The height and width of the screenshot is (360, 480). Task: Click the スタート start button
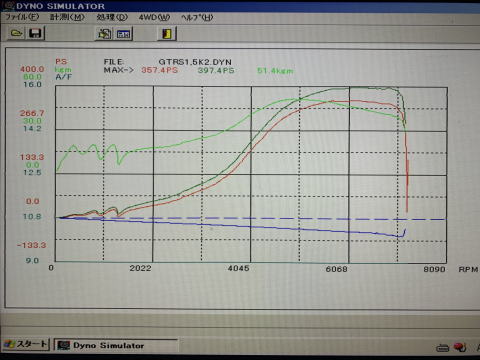pos(26,344)
